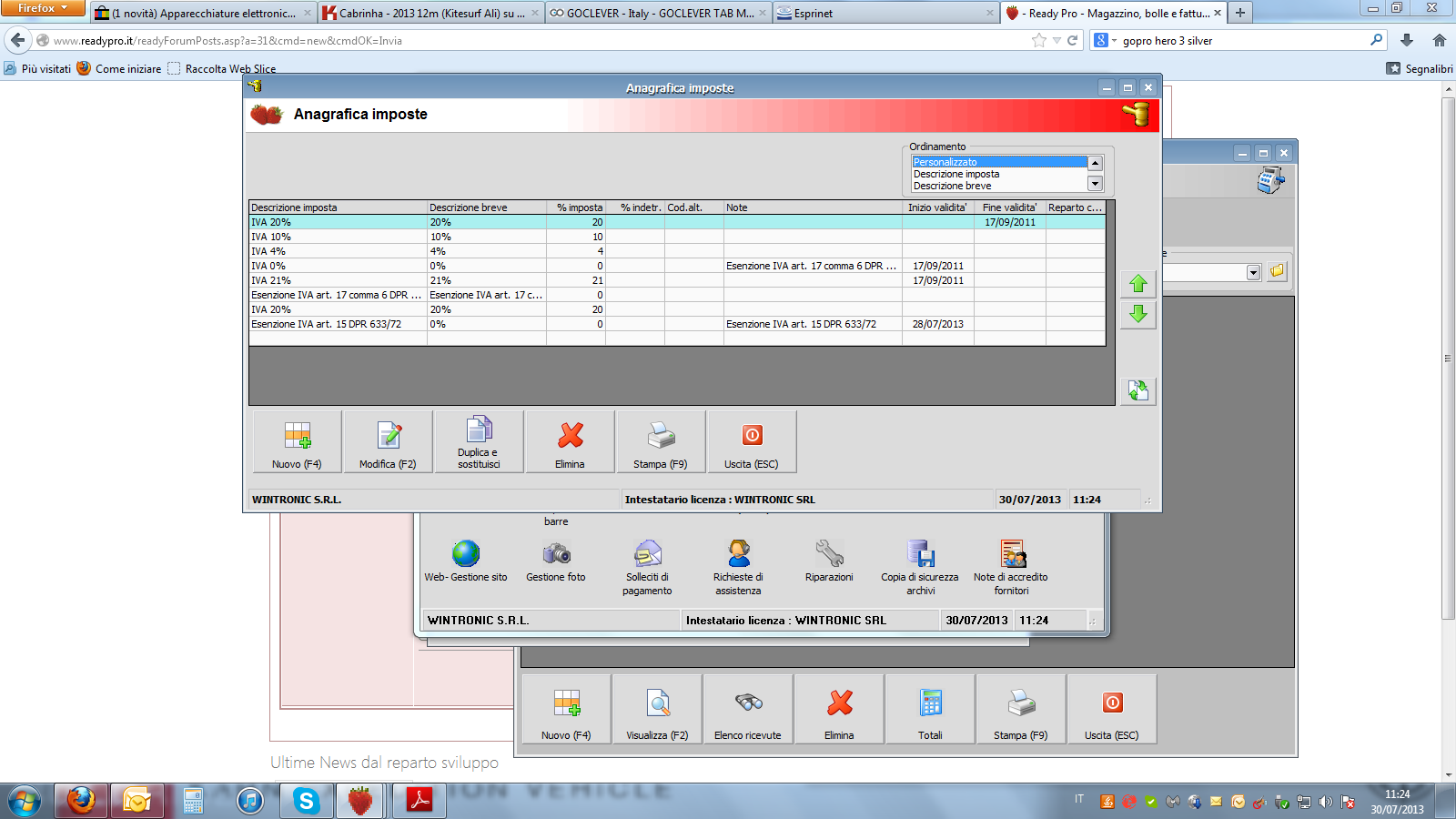Select the IVA 10% row

pos(677,237)
